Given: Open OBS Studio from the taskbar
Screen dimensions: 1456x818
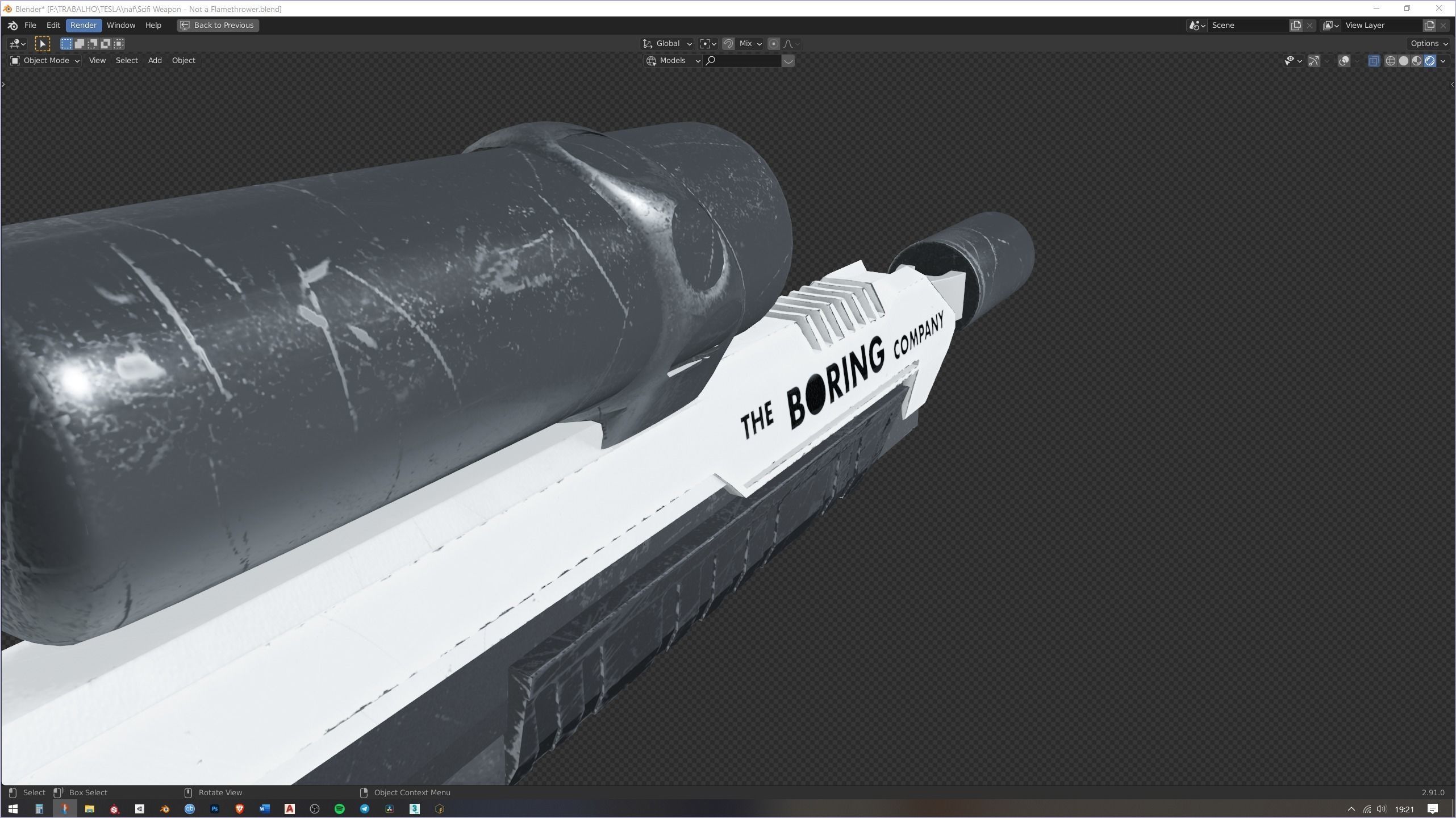Looking at the screenshot, I should 314,809.
